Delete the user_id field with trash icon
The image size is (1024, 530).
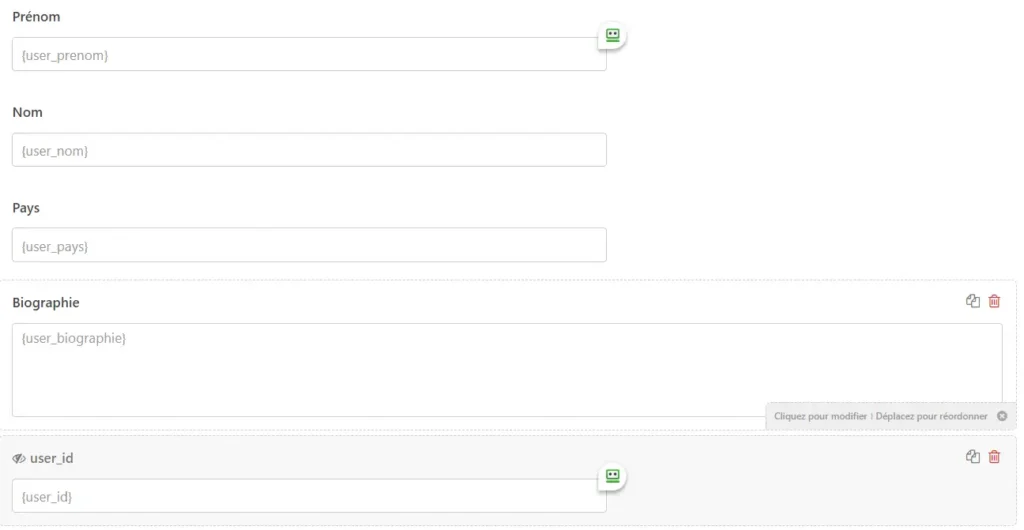click(994, 457)
